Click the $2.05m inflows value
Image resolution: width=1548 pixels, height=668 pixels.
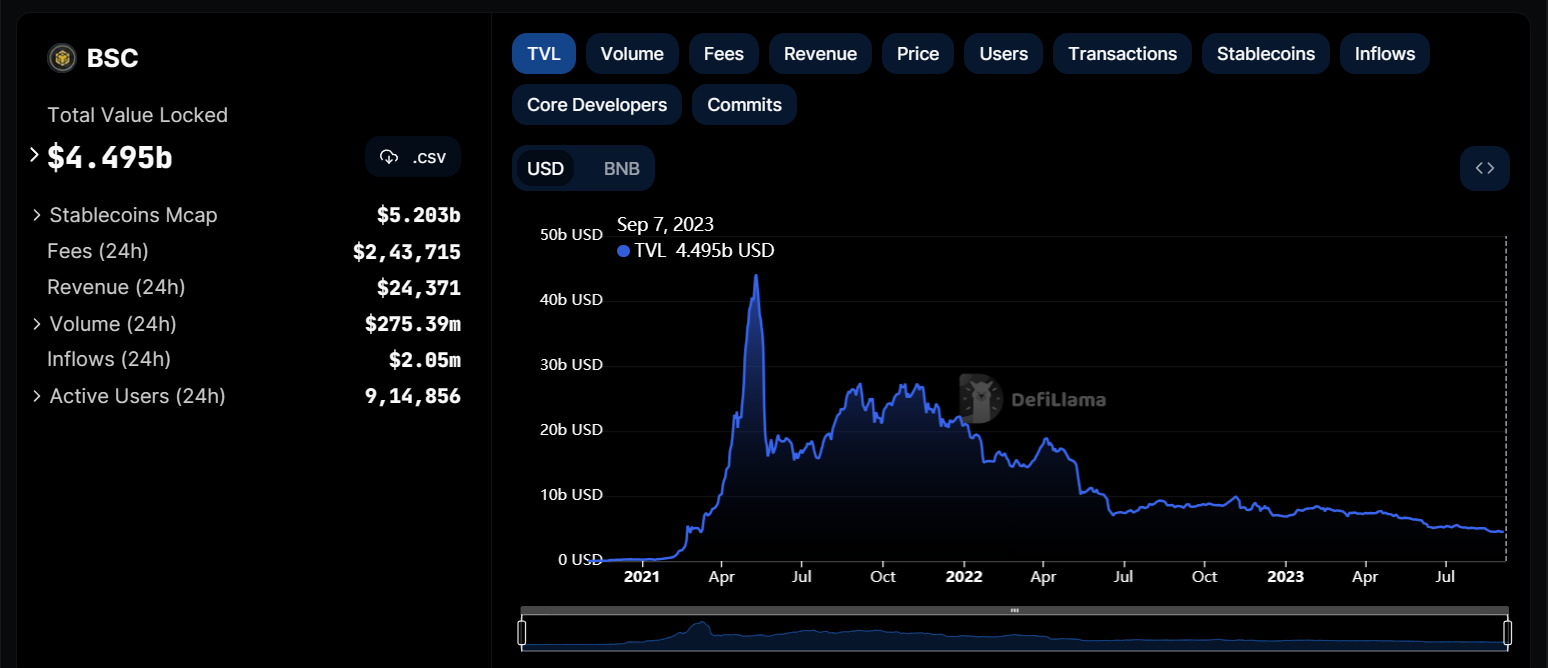tap(425, 360)
